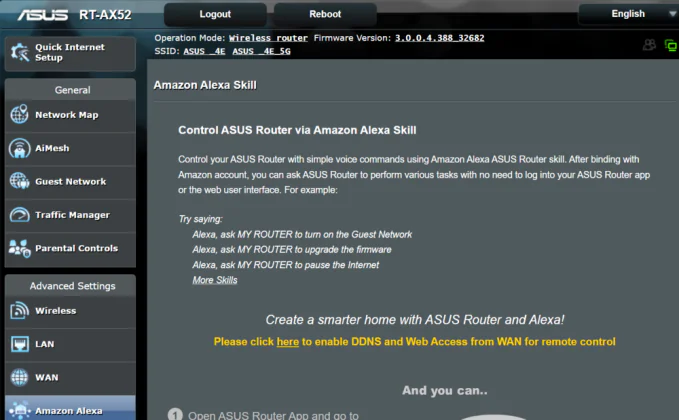Click the WAN globe icon
The width and height of the screenshot is (679, 420).
pos(19,377)
